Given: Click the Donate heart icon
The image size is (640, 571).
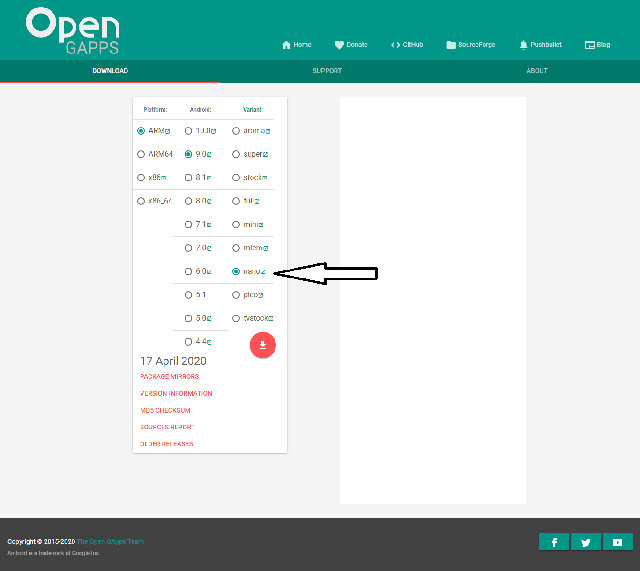Looking at the screenshot, I should pyautogui.click(x=339, y=45).
